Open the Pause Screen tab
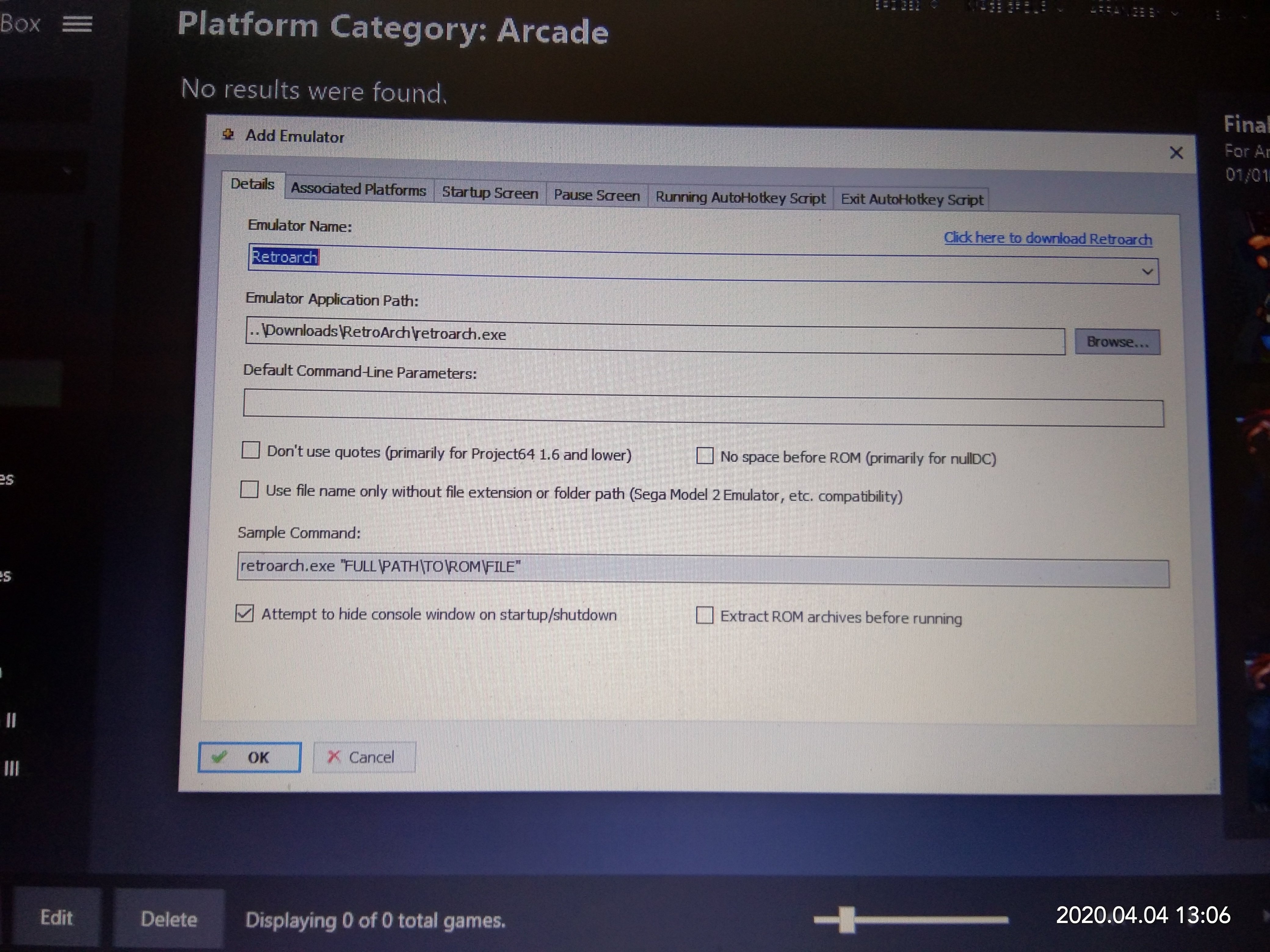 click(597, 195)
